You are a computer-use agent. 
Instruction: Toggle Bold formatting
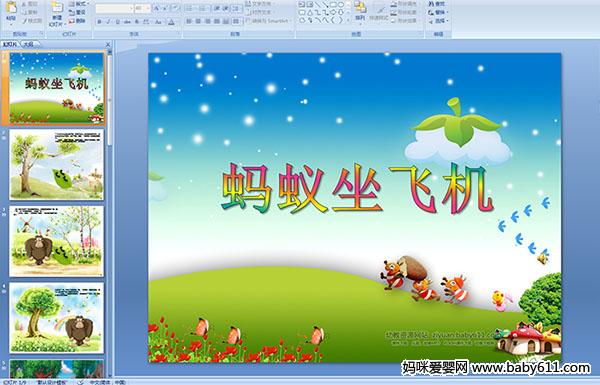[99, 22]
